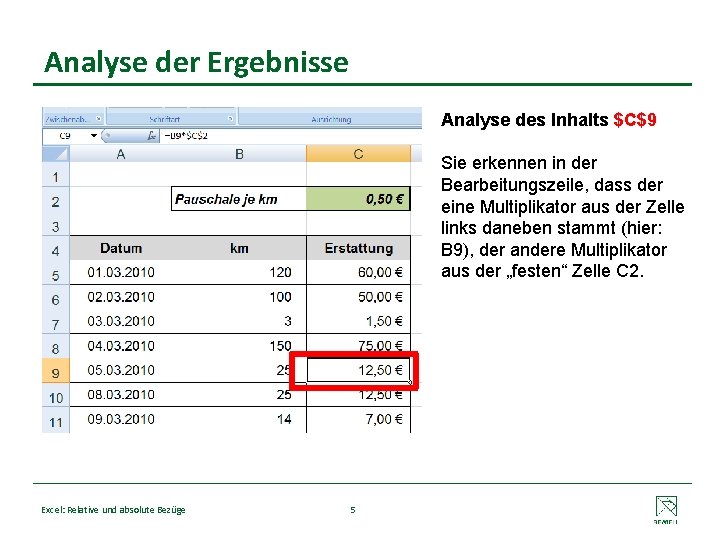The height and width of the screenshot is (540, 720).
Task: Click the slide logo icon bottom right
Action: [666, 509]
